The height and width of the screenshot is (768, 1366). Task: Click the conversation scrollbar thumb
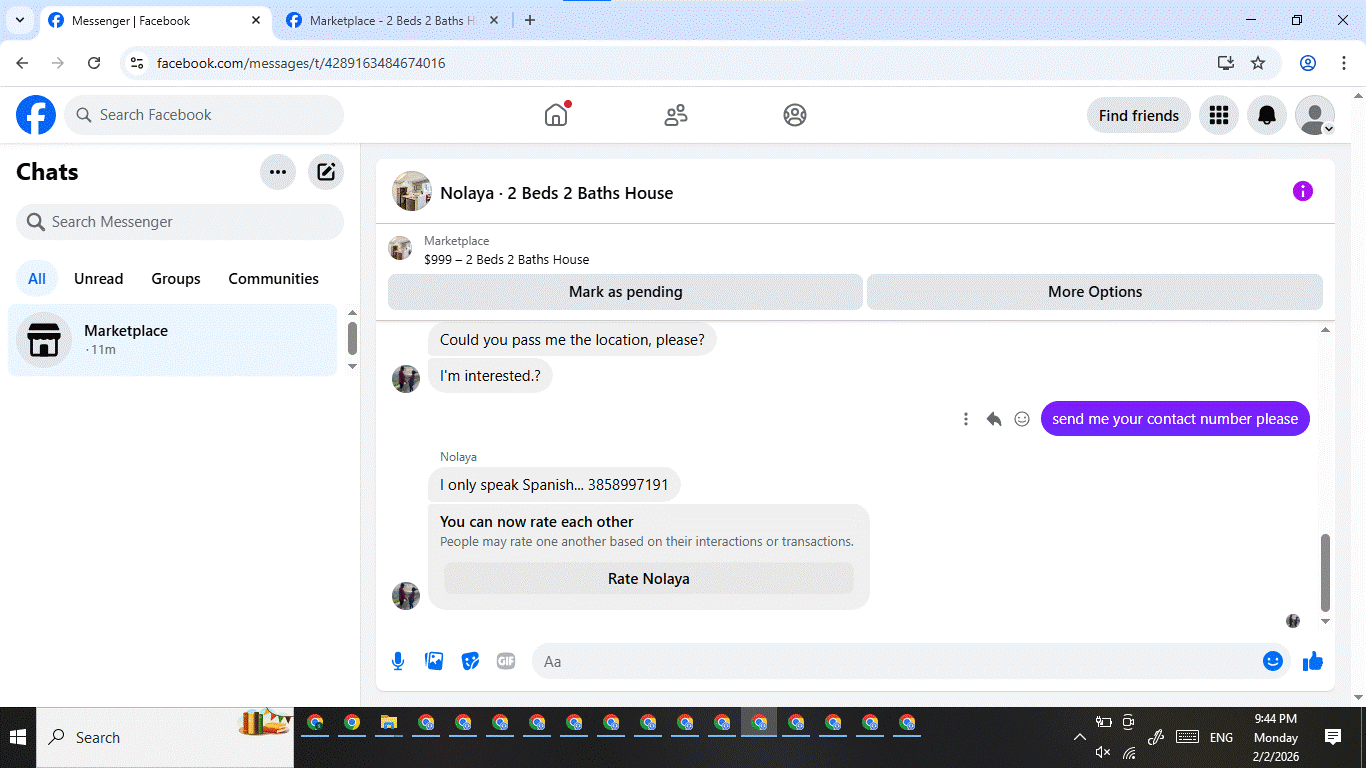tap(1326, 573)
